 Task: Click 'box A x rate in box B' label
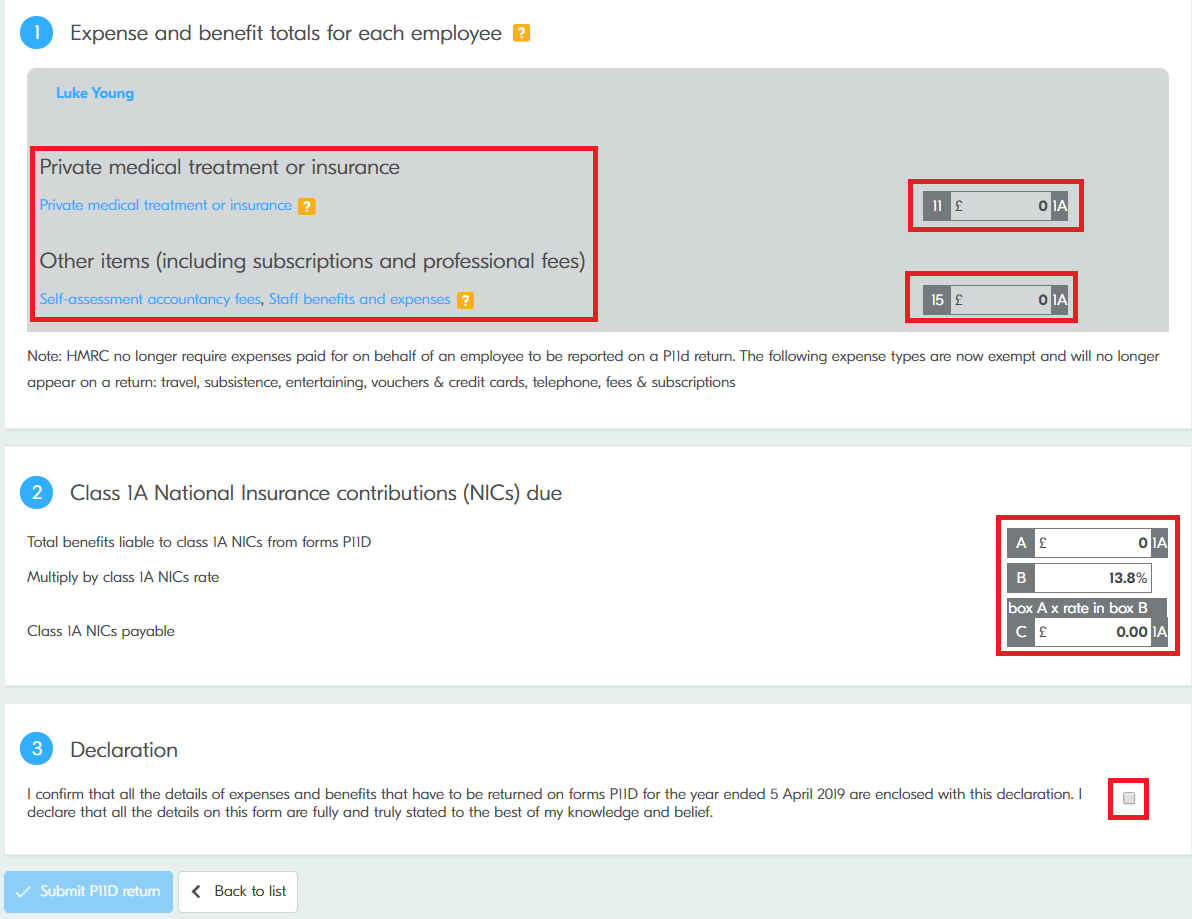pos(1078,608)
